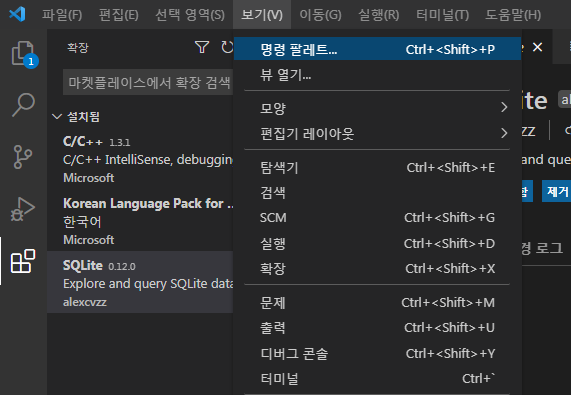Click the refresh extensions icon

[227, 47]
